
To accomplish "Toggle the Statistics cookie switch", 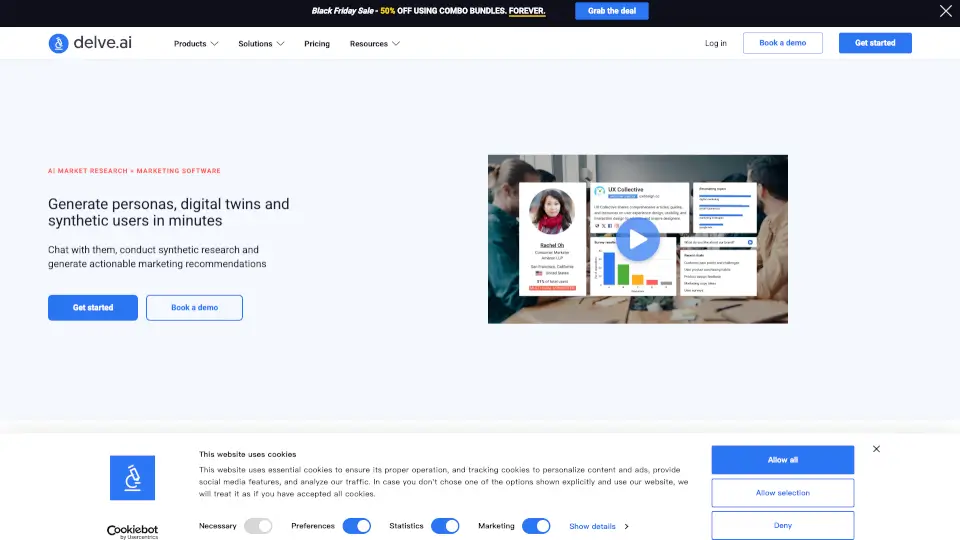I will tap(445, 526).
